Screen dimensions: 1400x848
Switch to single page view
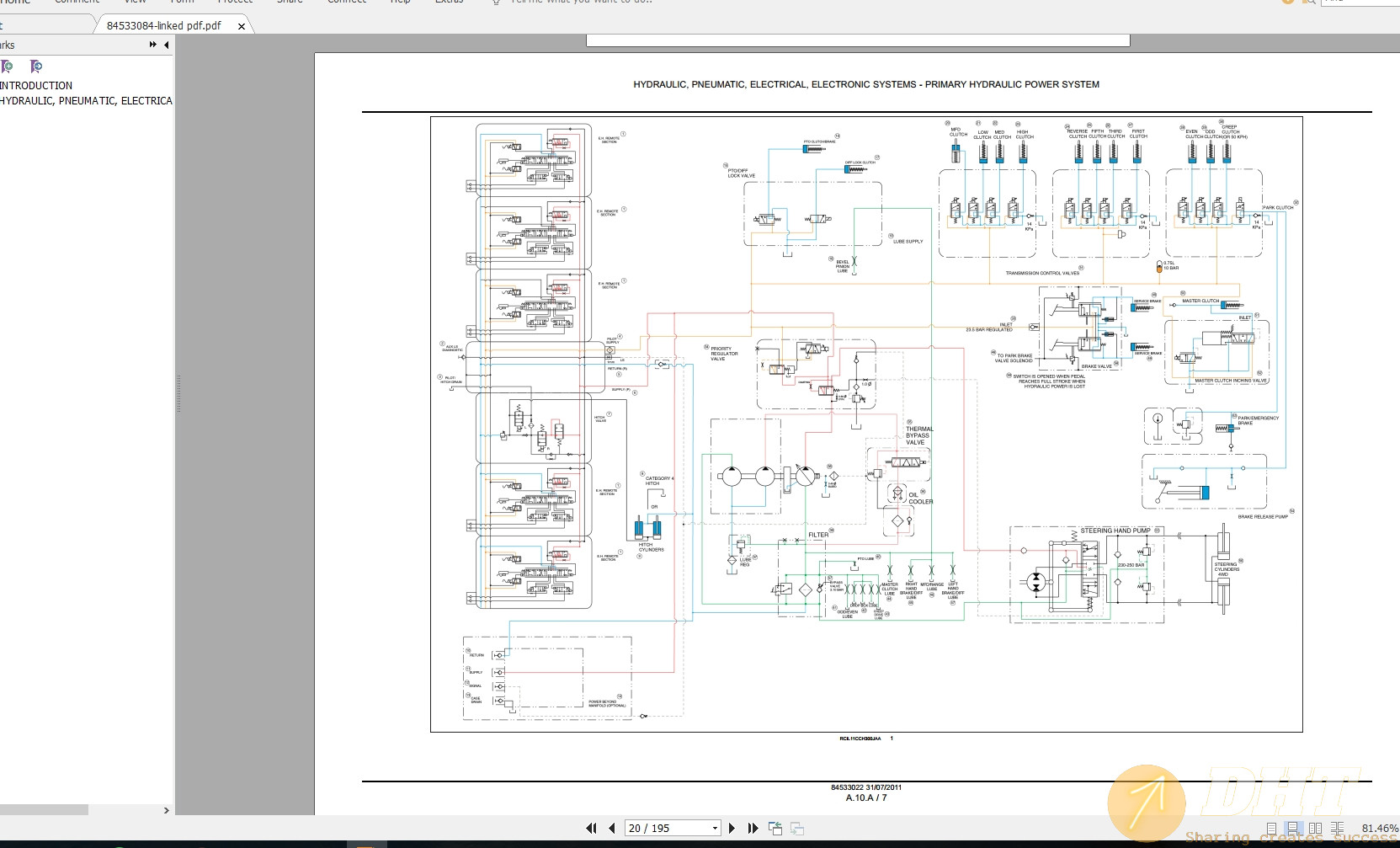1271,829
